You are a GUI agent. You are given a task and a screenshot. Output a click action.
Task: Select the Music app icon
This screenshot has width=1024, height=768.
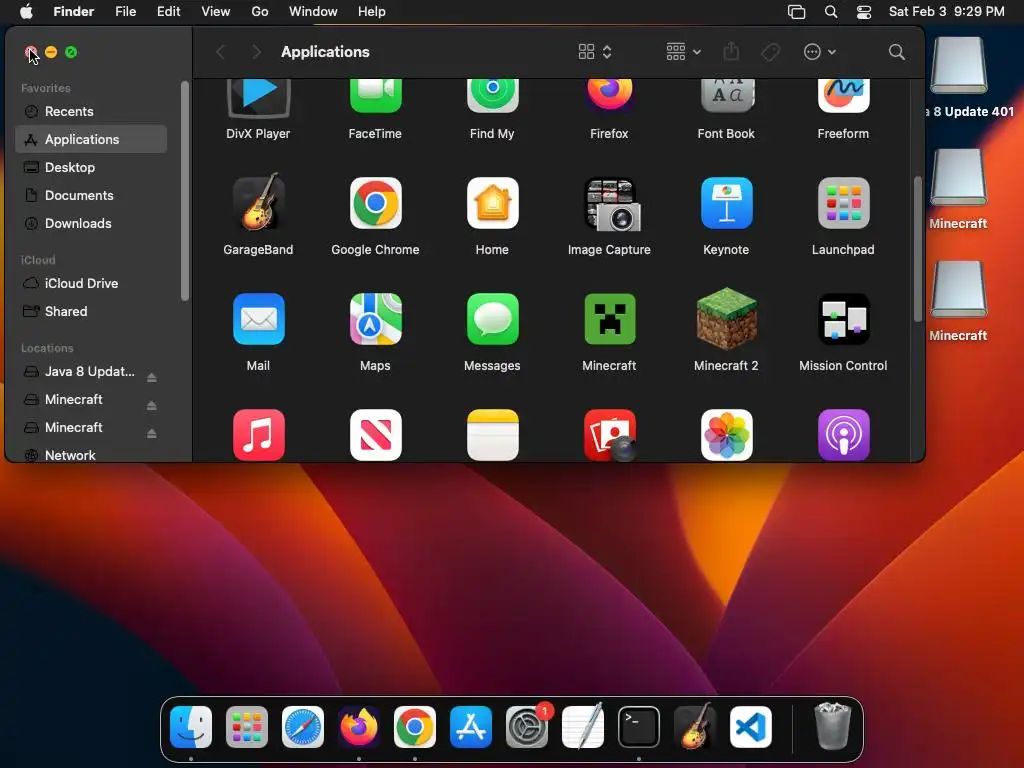[x=259, y=435]
